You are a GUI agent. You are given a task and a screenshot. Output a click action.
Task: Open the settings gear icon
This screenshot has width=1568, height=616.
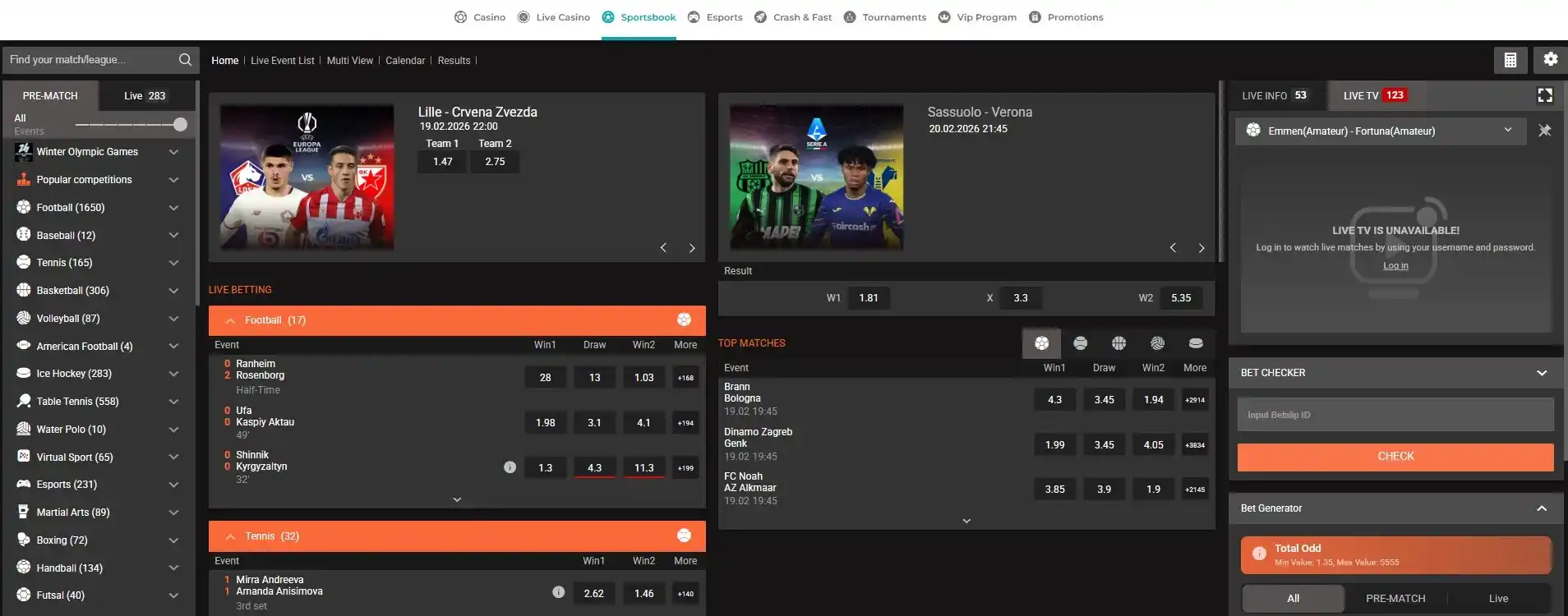pos(1551,59)
